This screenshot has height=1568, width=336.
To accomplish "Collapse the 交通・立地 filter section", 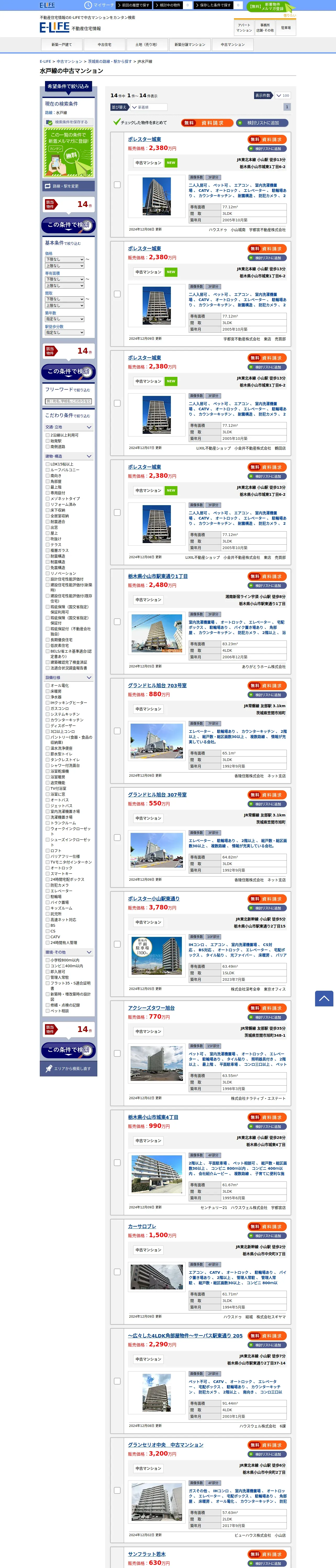I will tap(68, 427).
